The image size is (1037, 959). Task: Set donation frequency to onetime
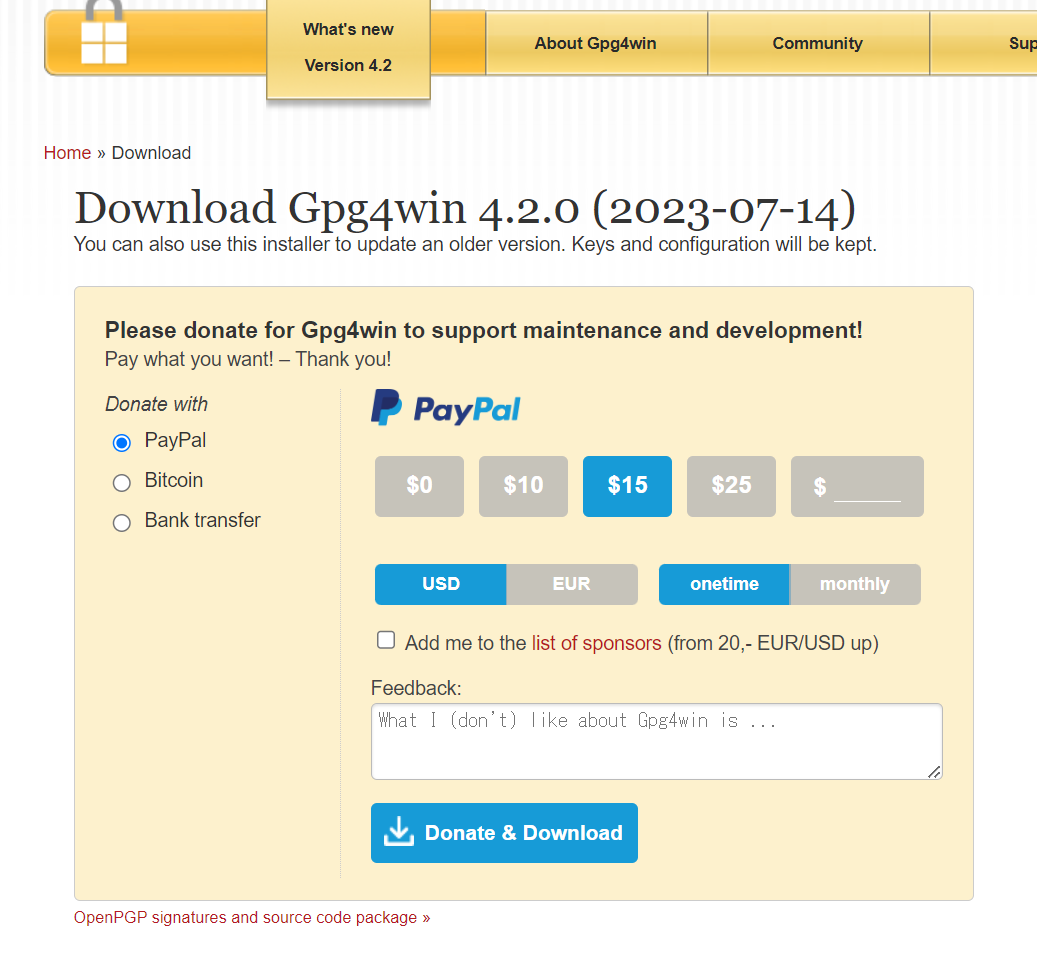tap(724, 584)
